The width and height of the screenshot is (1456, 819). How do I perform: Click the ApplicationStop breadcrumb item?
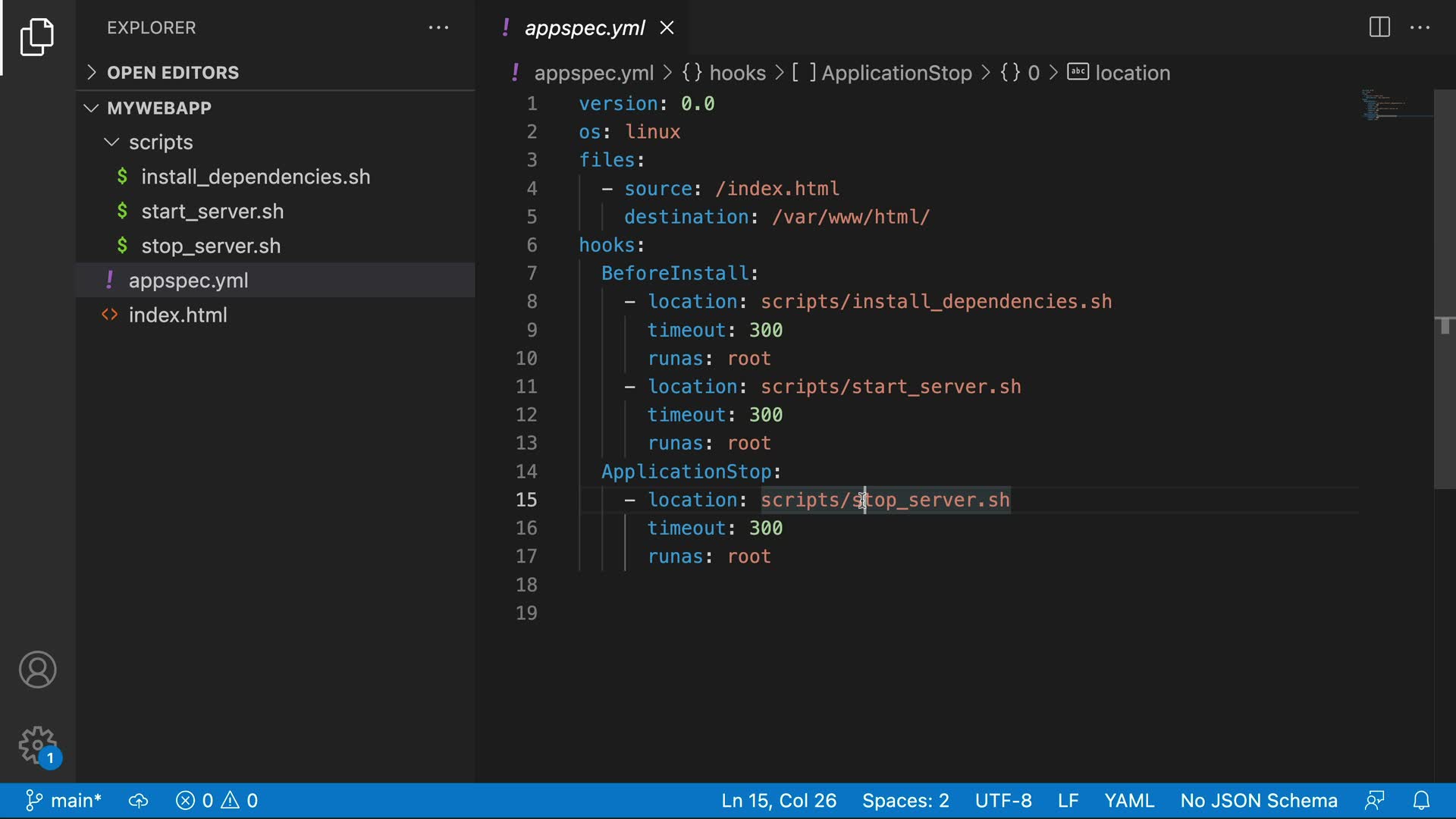(x=896, y=73)
